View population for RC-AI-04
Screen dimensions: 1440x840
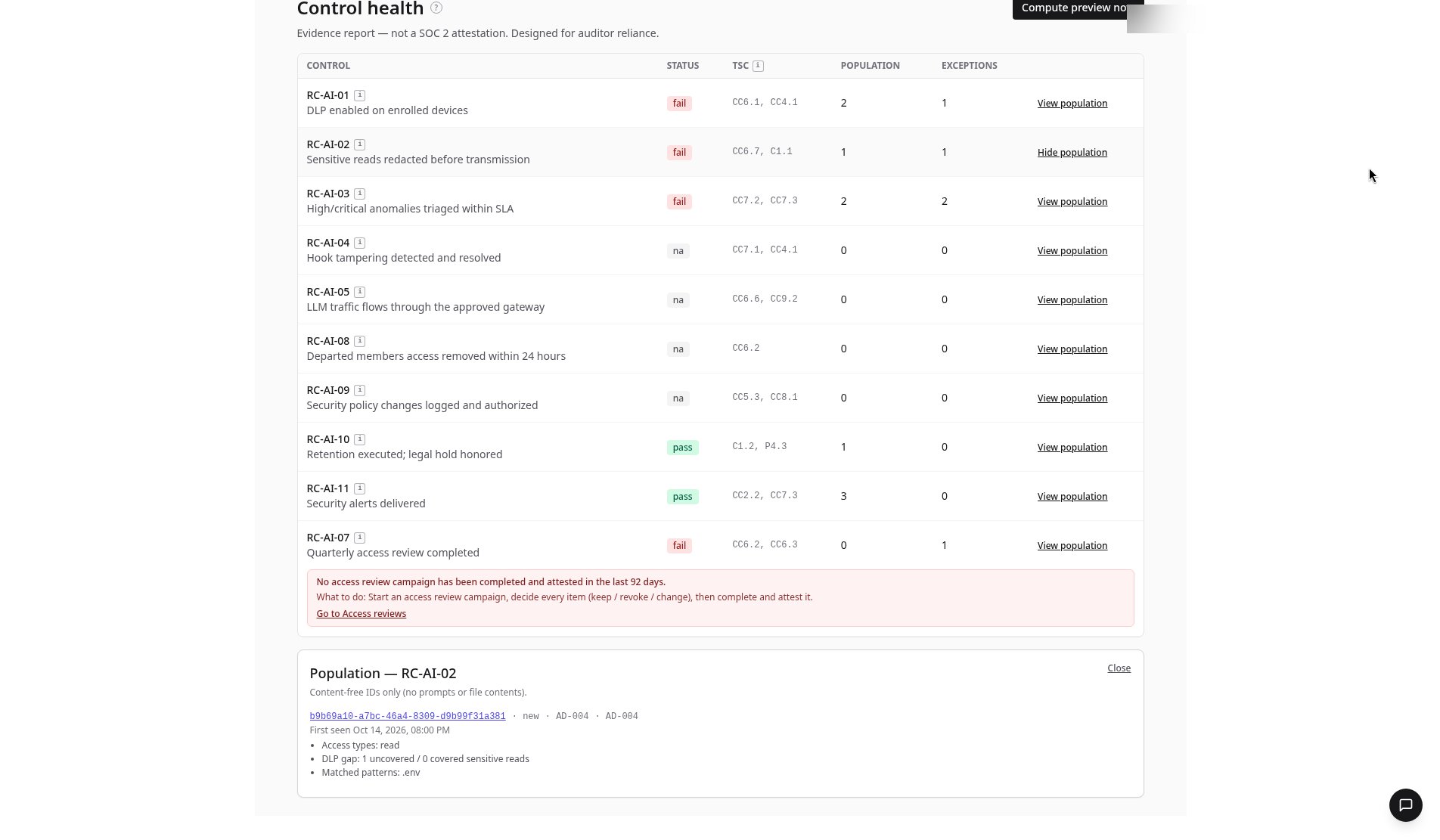[1072, 251]
